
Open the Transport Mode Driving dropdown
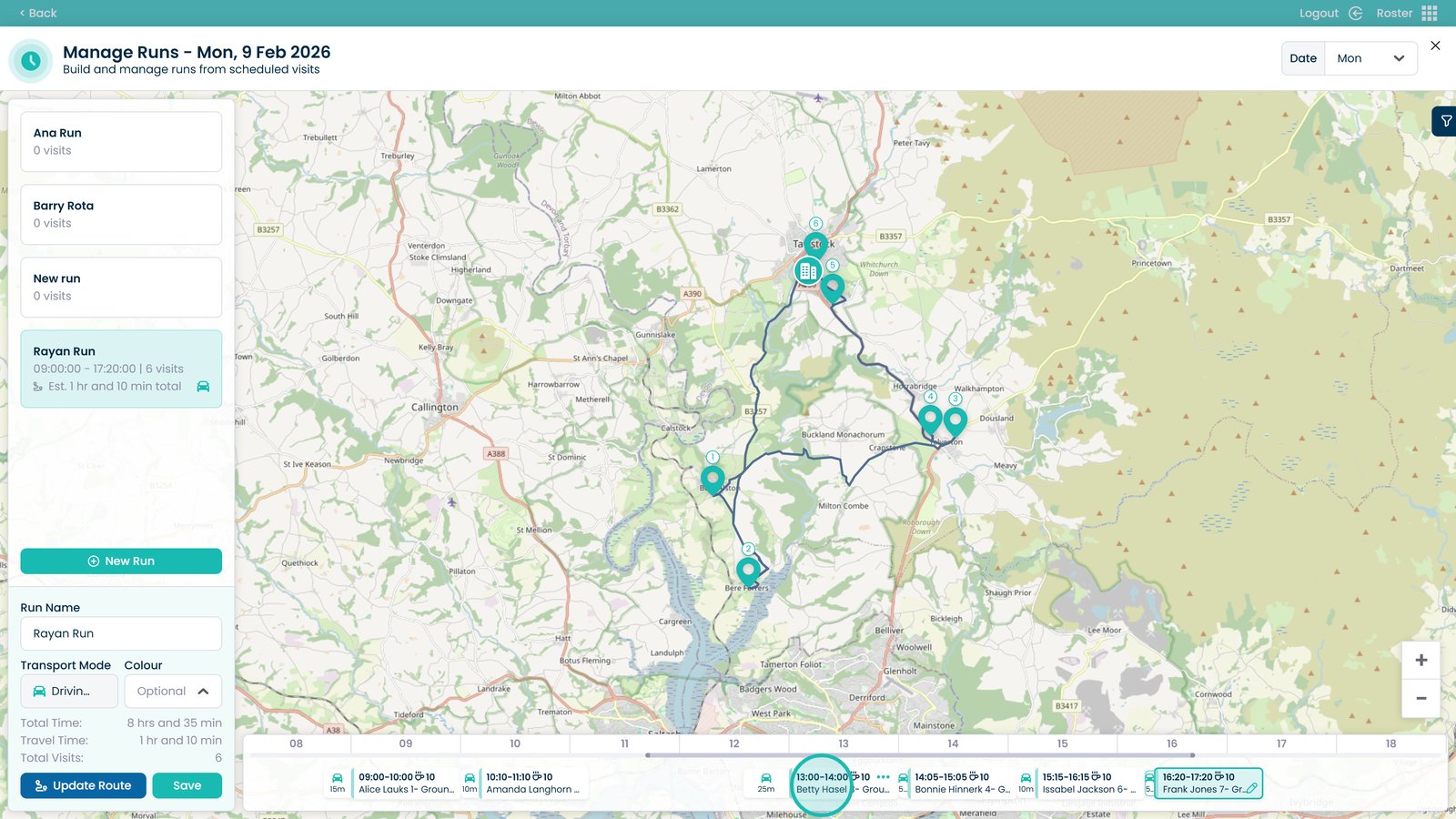[x=69, y=692]
